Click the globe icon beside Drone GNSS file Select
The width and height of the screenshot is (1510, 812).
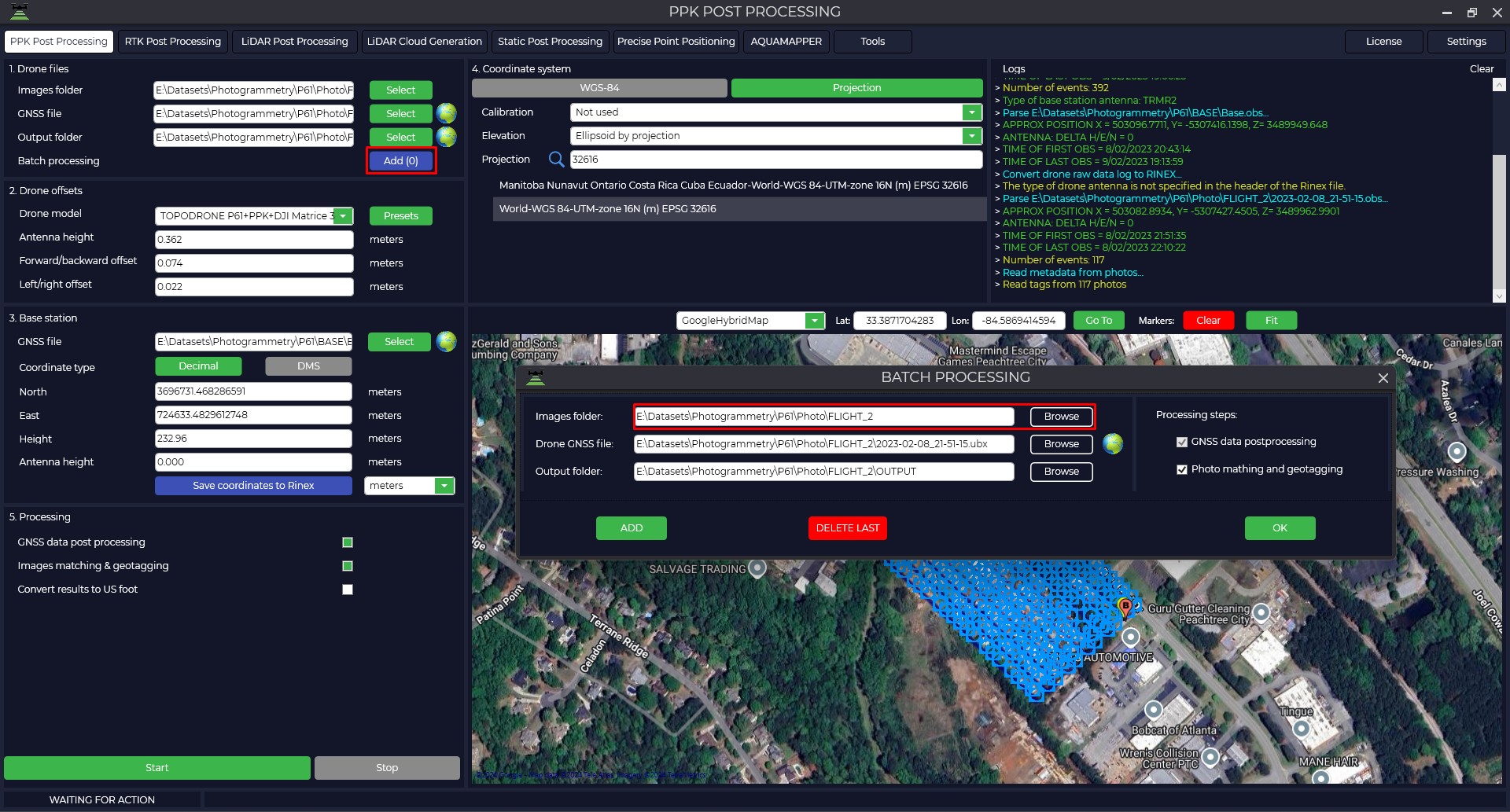tap(446, 113)
